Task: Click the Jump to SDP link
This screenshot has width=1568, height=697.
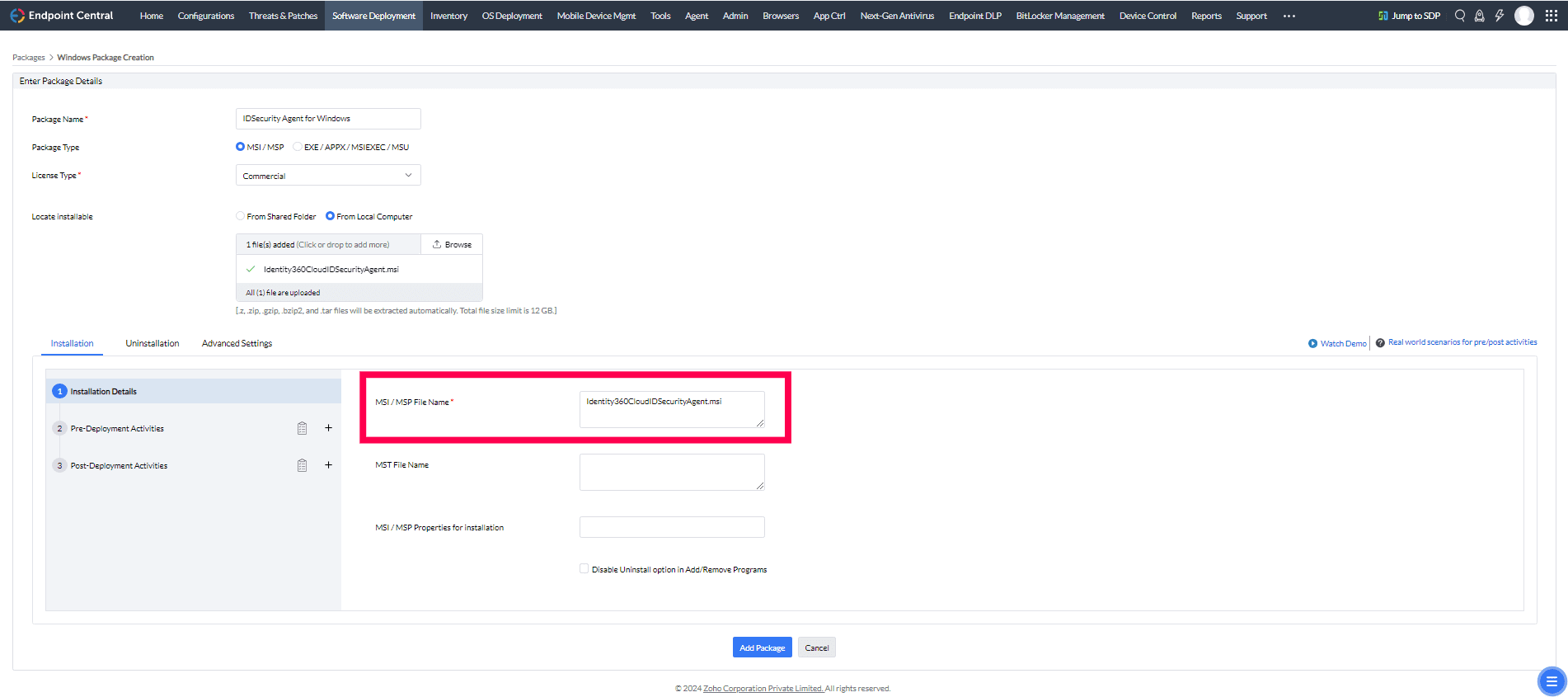Action: click(1415, 16)
